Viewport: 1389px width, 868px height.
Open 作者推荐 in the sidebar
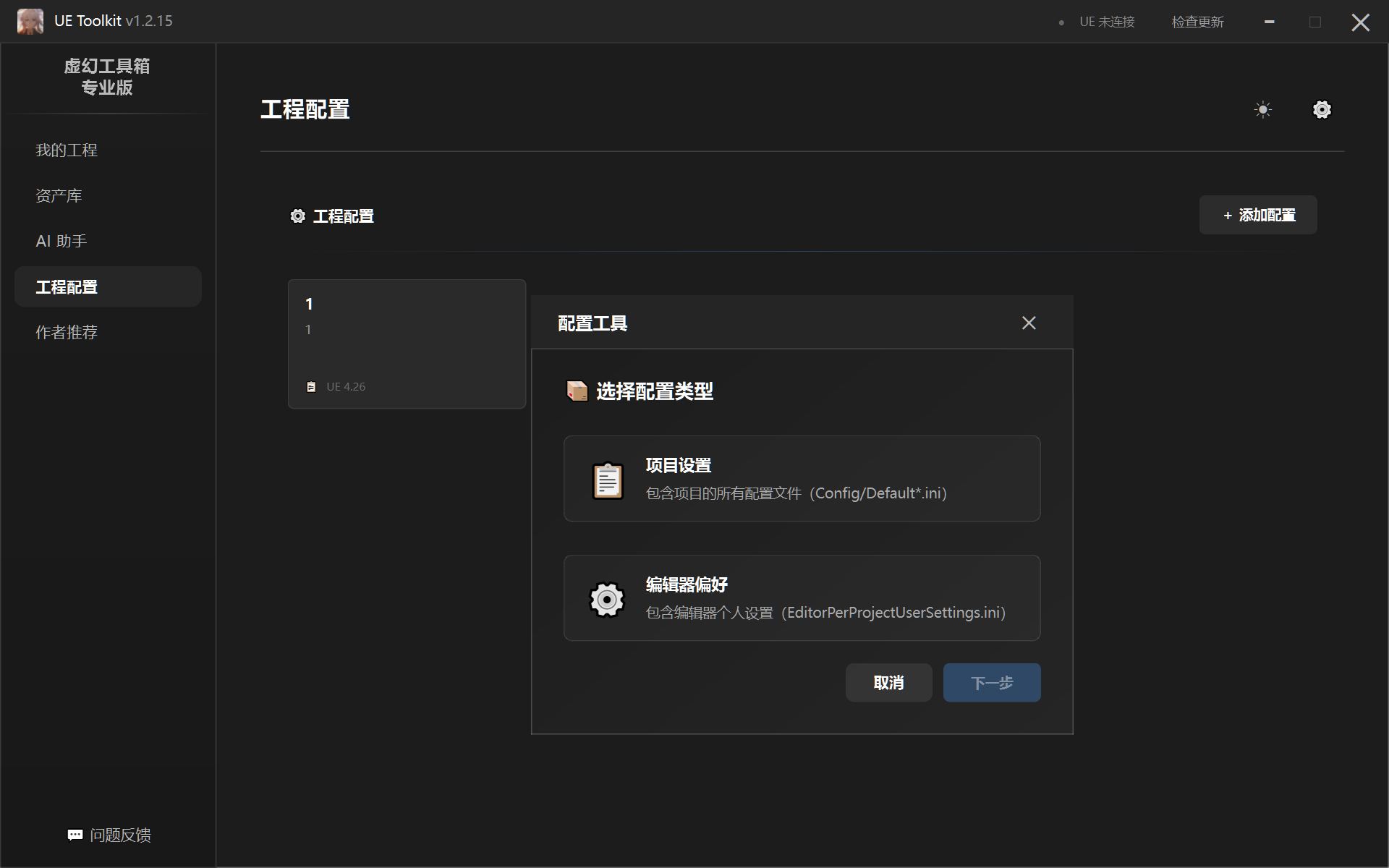[108, 333]
